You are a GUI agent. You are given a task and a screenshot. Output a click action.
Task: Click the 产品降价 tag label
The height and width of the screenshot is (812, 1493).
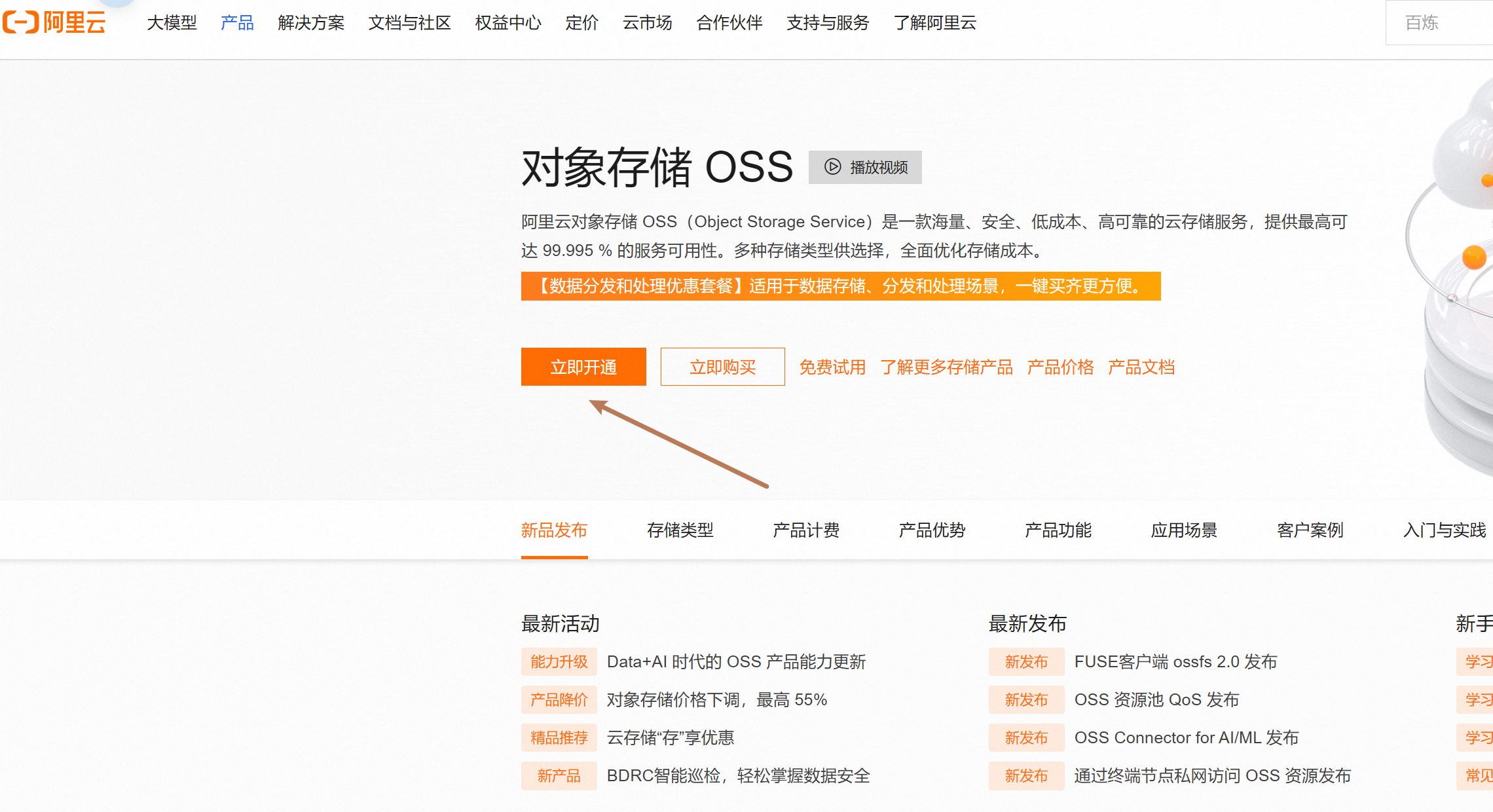click(x=559, y=700)
